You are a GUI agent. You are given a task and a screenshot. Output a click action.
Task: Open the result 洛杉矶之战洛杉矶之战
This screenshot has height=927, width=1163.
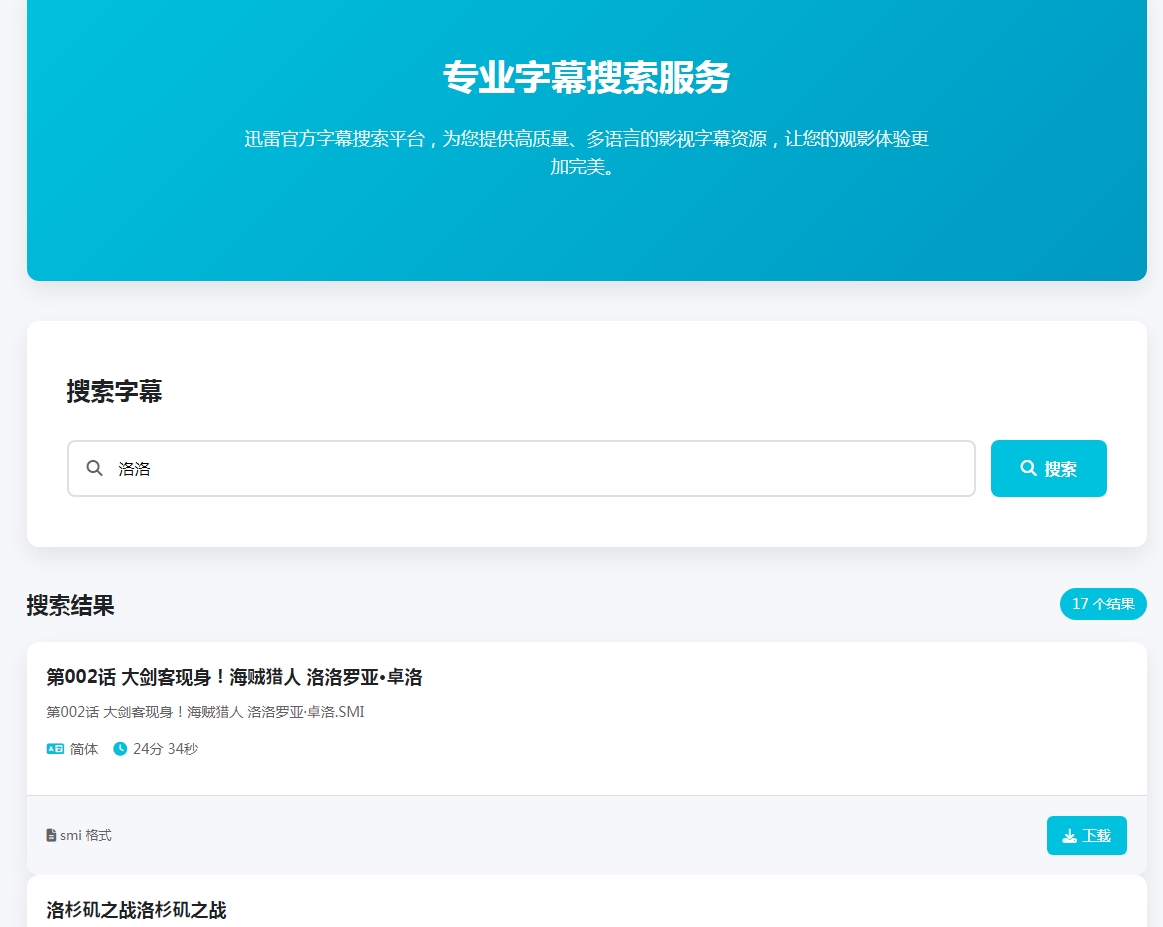[136, 910]
